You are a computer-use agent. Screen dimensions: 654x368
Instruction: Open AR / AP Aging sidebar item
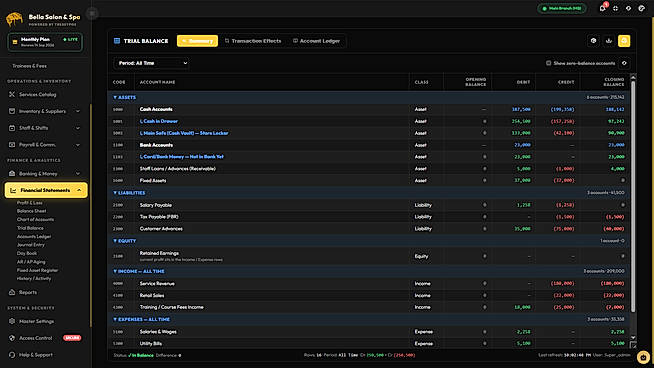point(31,262)
